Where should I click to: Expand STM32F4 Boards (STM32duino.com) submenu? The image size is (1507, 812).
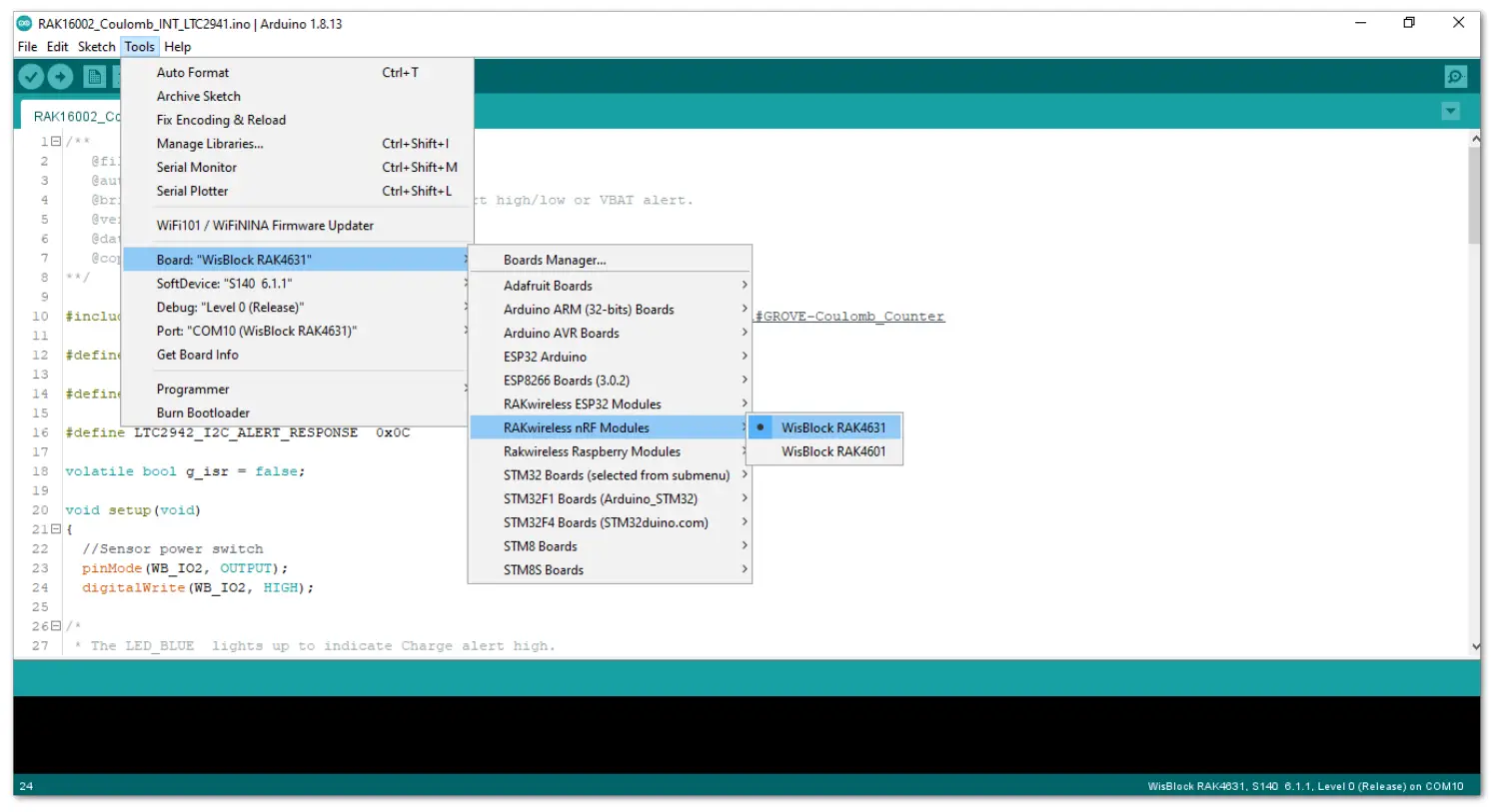point(610,522)
